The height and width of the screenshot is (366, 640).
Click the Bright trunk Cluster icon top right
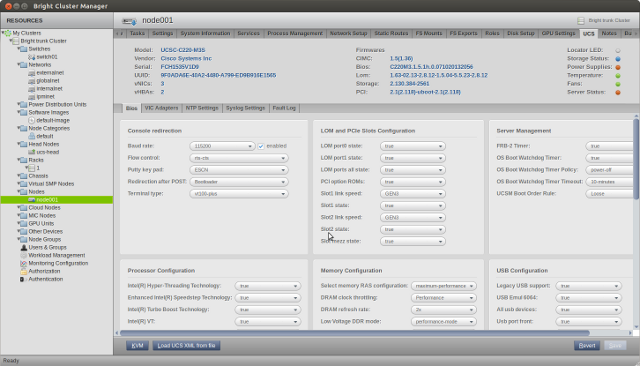pyautogui.click(x=581, y=20)
